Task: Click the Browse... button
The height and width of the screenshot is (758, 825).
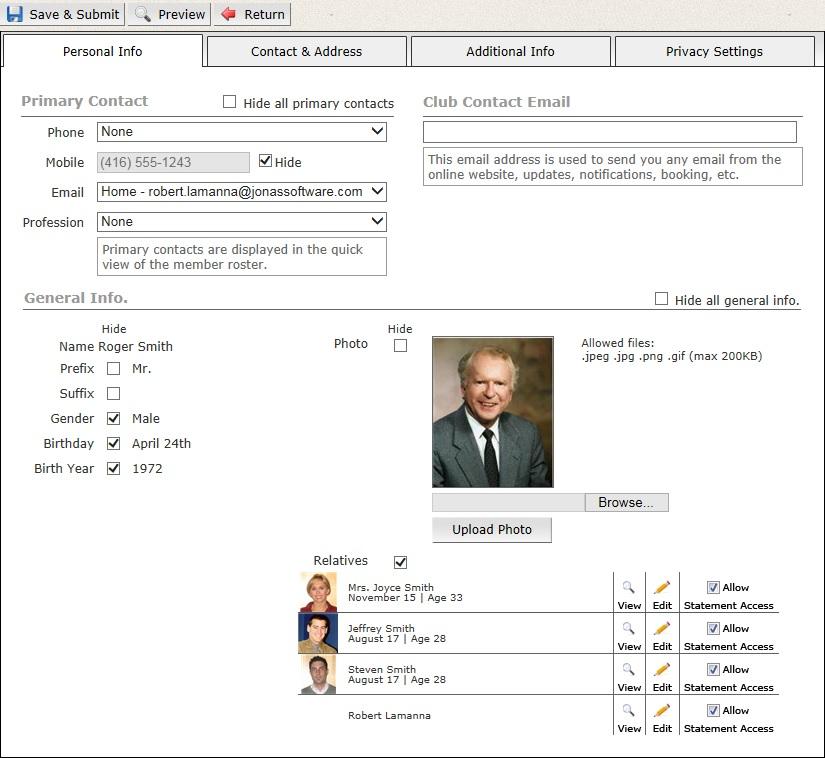Action: click(x=626, y=502)
